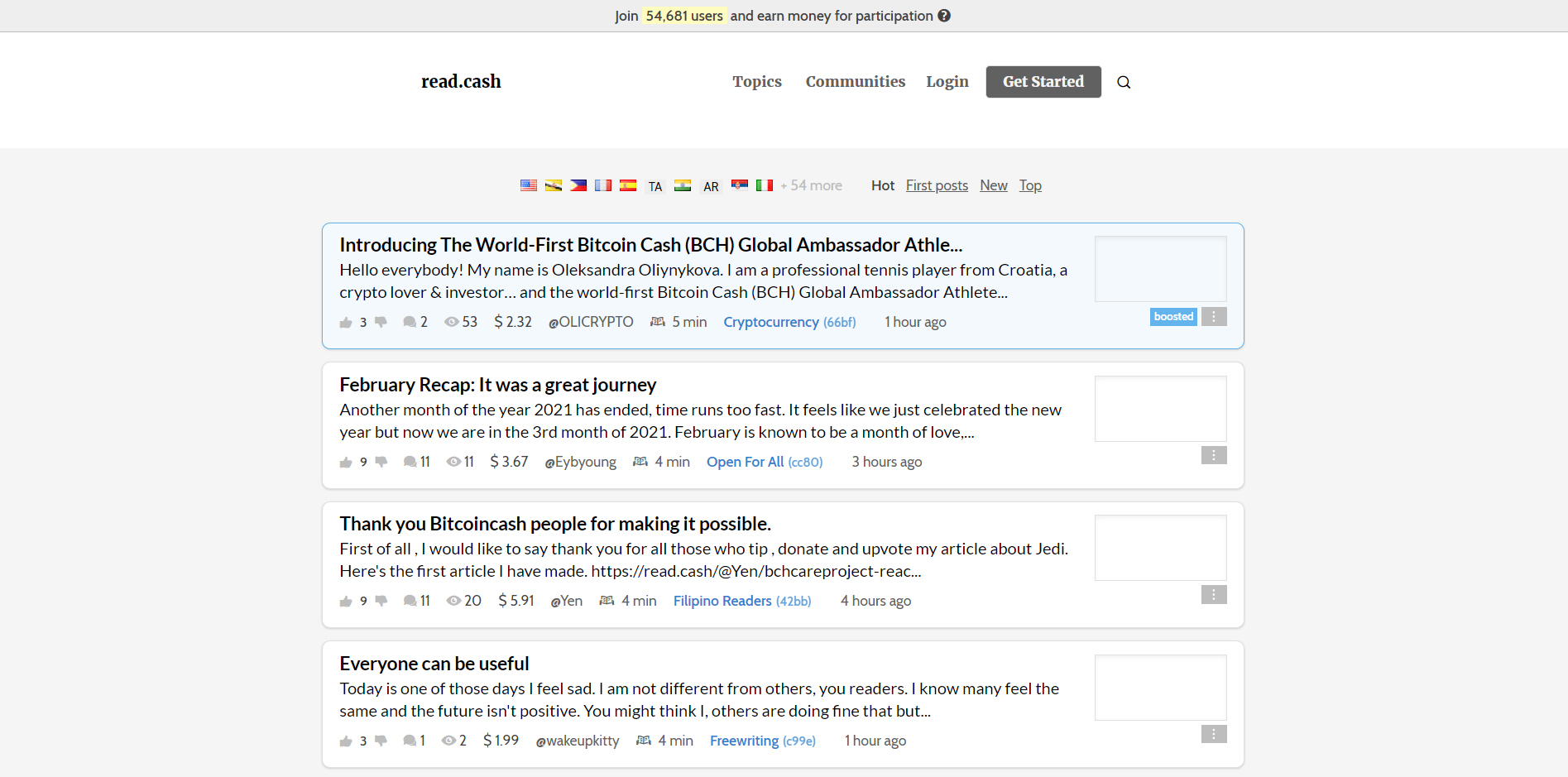This screenshot has width=1568, height=777.
Task: Visit @Eybyoung author profile
Action: coord(580,462)
